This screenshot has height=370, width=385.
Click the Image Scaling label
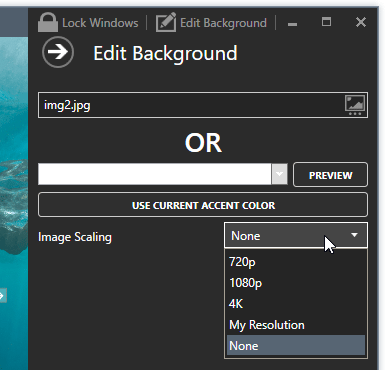[75, 237]
